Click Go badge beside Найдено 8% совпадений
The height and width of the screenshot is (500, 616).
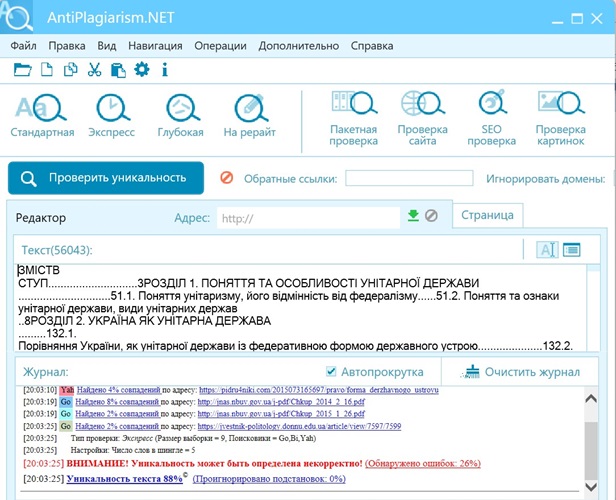point(66,402)
